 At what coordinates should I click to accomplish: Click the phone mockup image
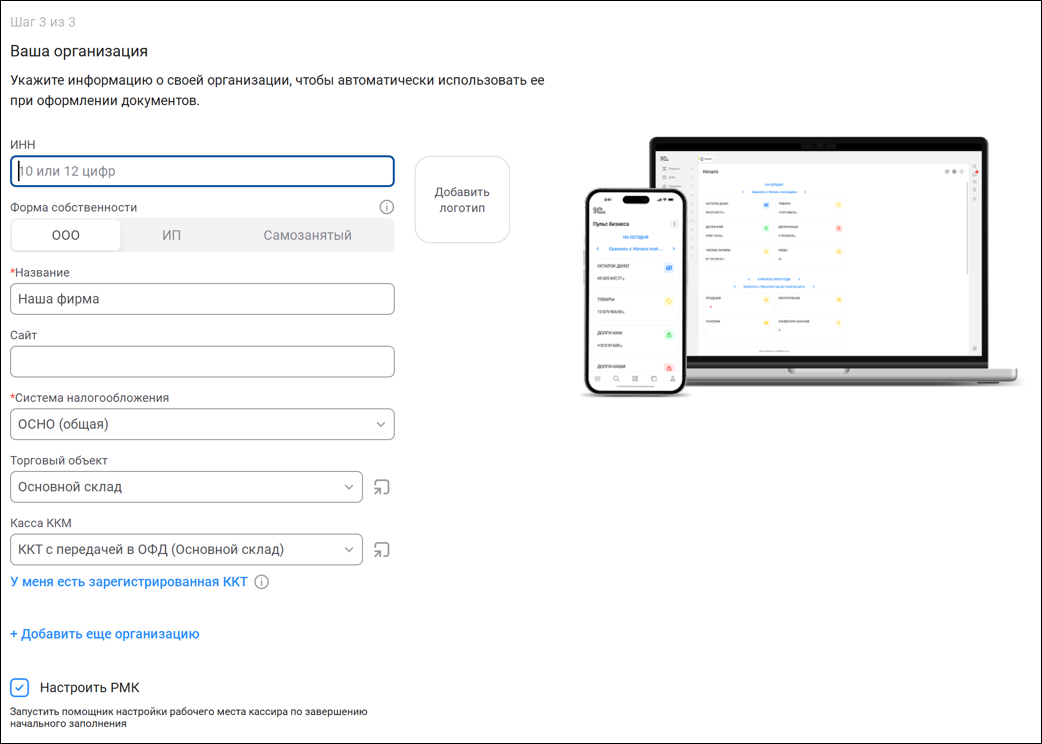click(635, 291)
